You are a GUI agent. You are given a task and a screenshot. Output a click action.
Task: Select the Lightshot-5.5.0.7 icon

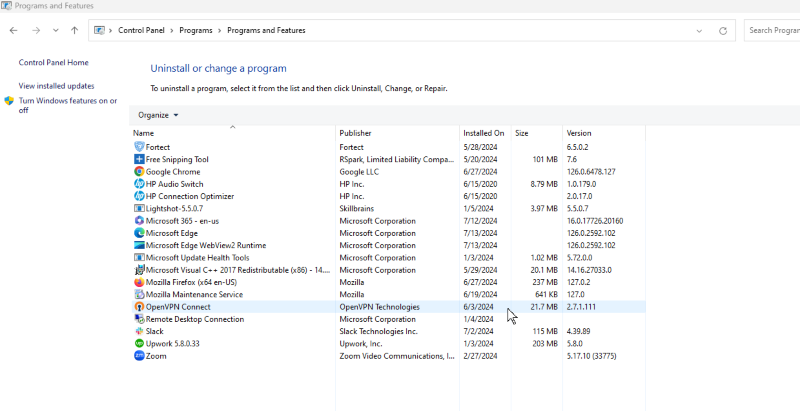pos(139,209)
